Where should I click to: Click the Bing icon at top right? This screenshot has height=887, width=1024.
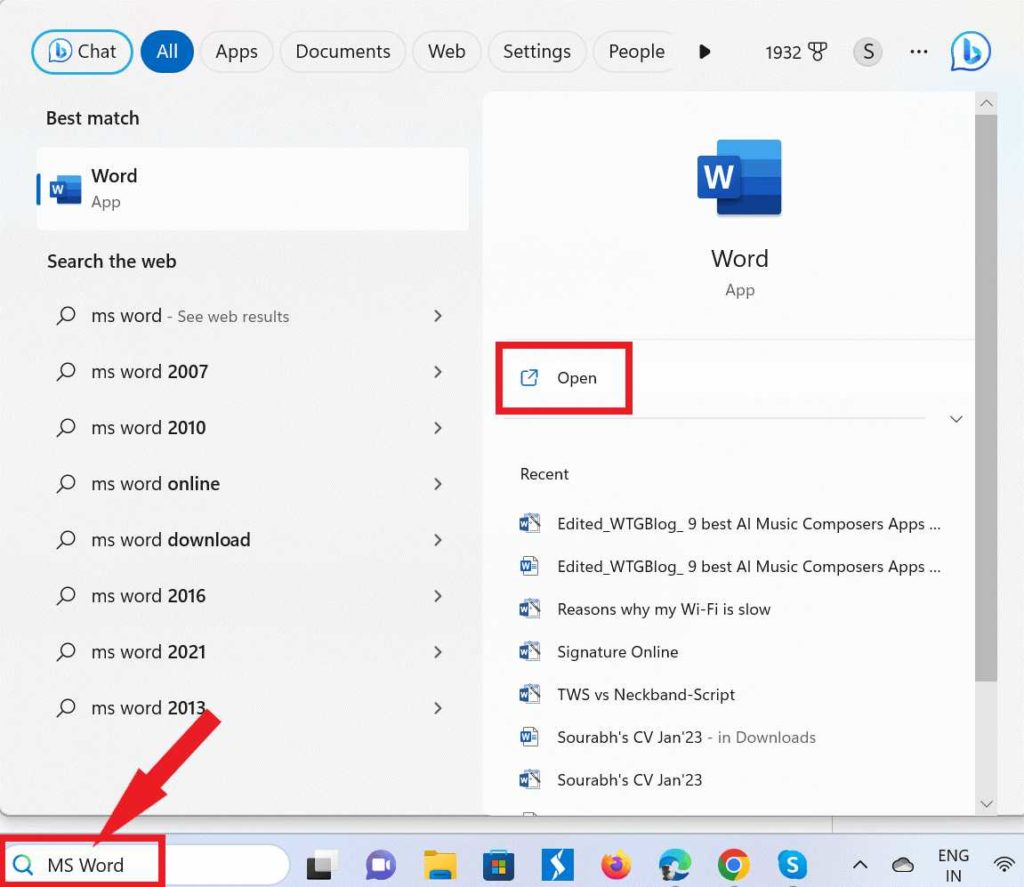coord(970,52)
